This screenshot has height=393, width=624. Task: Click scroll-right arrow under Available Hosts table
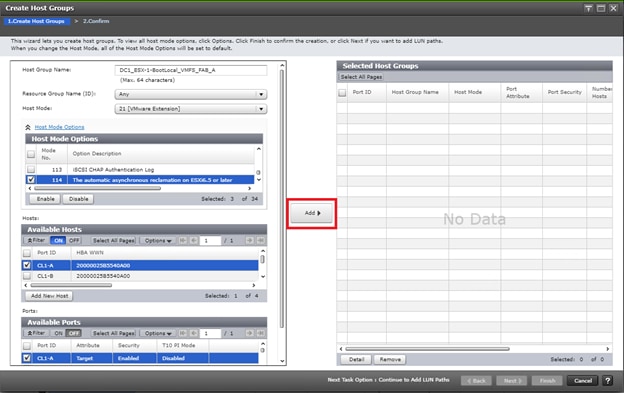pyautogui.click(x=254, y=285)
